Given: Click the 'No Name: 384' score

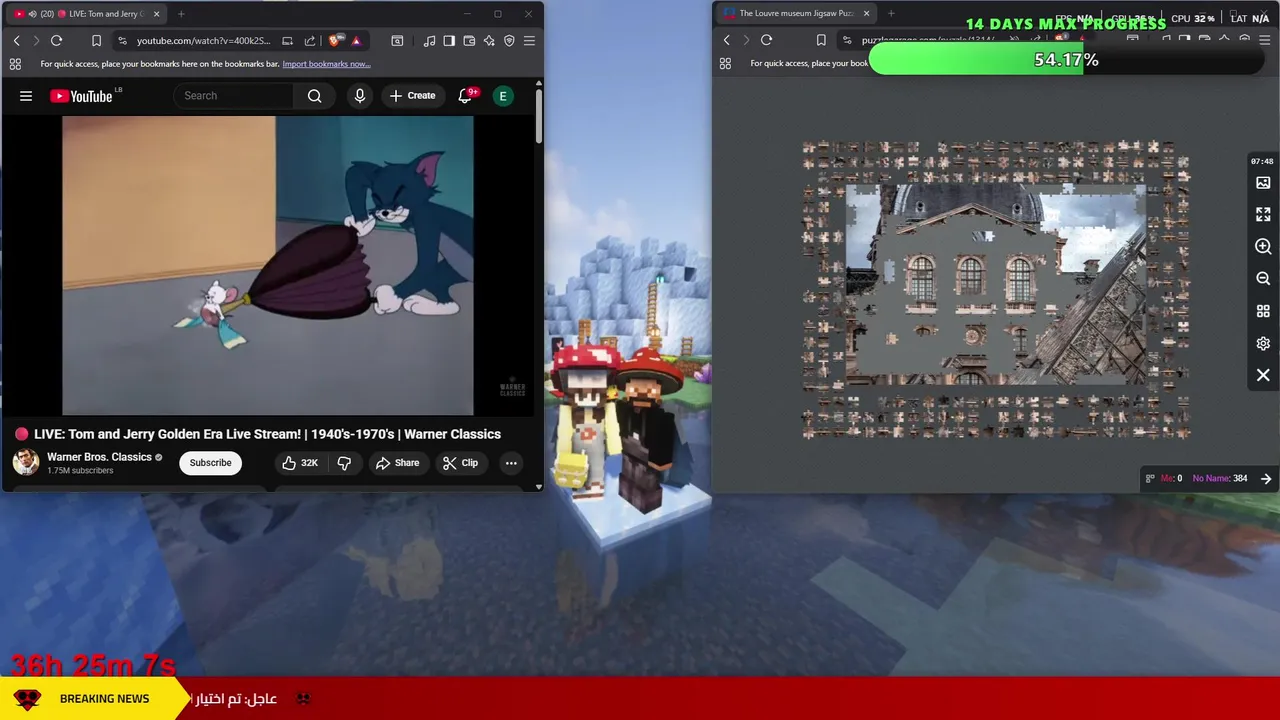Looking at the screenshot, I should click(x=1220, y=479).
